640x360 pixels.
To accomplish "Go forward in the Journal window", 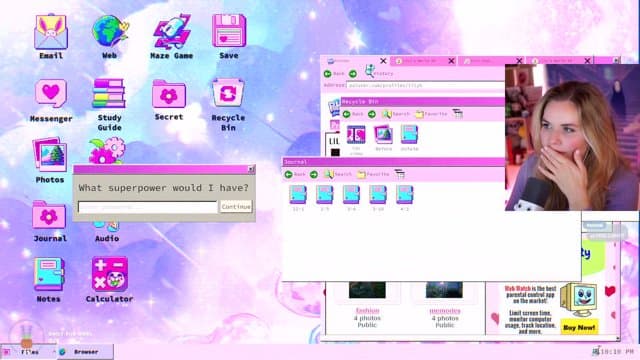I will click(x=313, y=175).
